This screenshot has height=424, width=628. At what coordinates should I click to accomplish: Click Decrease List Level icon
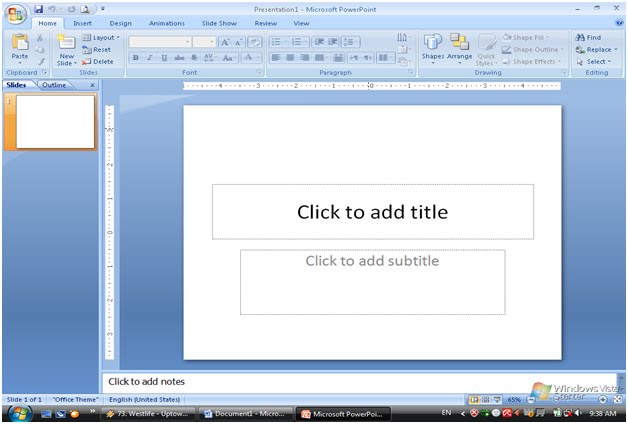pos(319,42)
